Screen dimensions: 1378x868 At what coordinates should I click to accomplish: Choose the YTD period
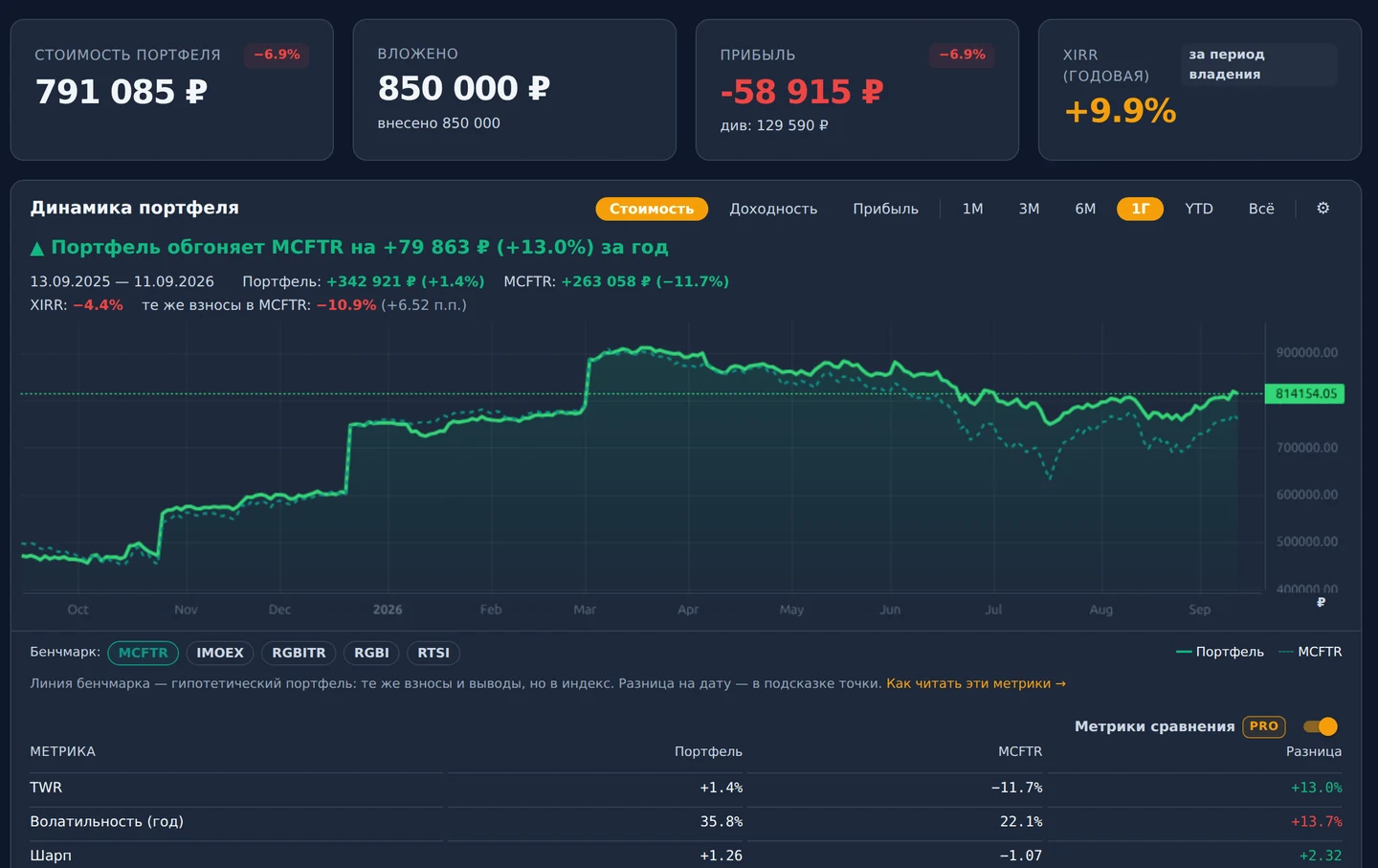[1198, 209]
